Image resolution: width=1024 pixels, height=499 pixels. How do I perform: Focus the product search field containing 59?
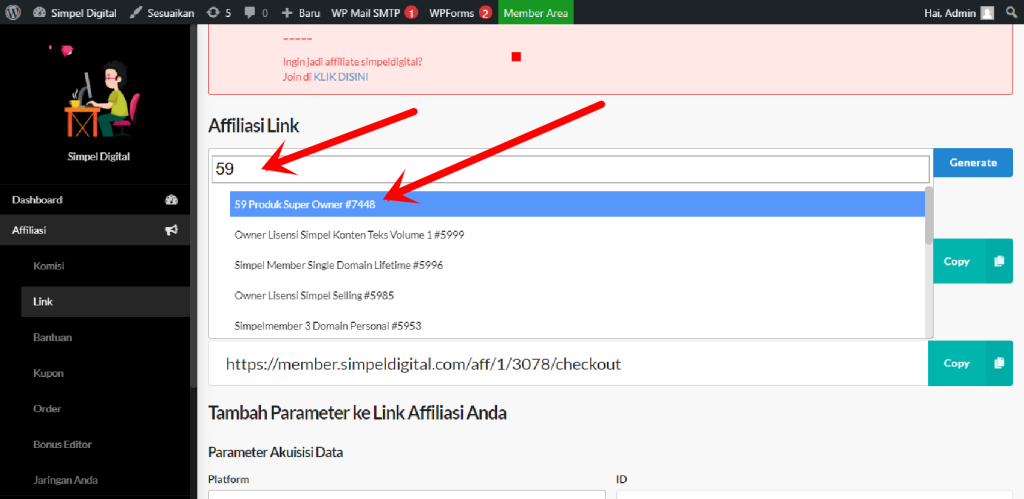570,169
